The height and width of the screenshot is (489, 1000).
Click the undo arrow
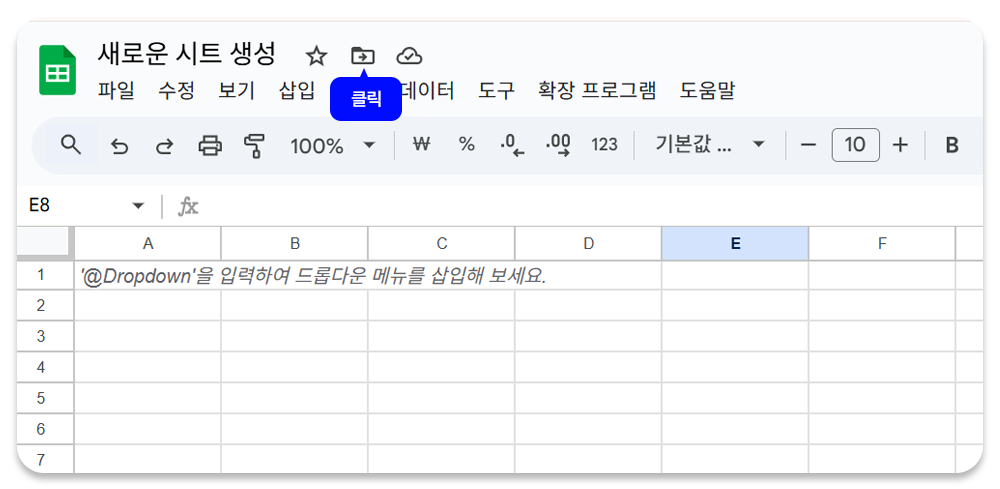tap(119, 147)
